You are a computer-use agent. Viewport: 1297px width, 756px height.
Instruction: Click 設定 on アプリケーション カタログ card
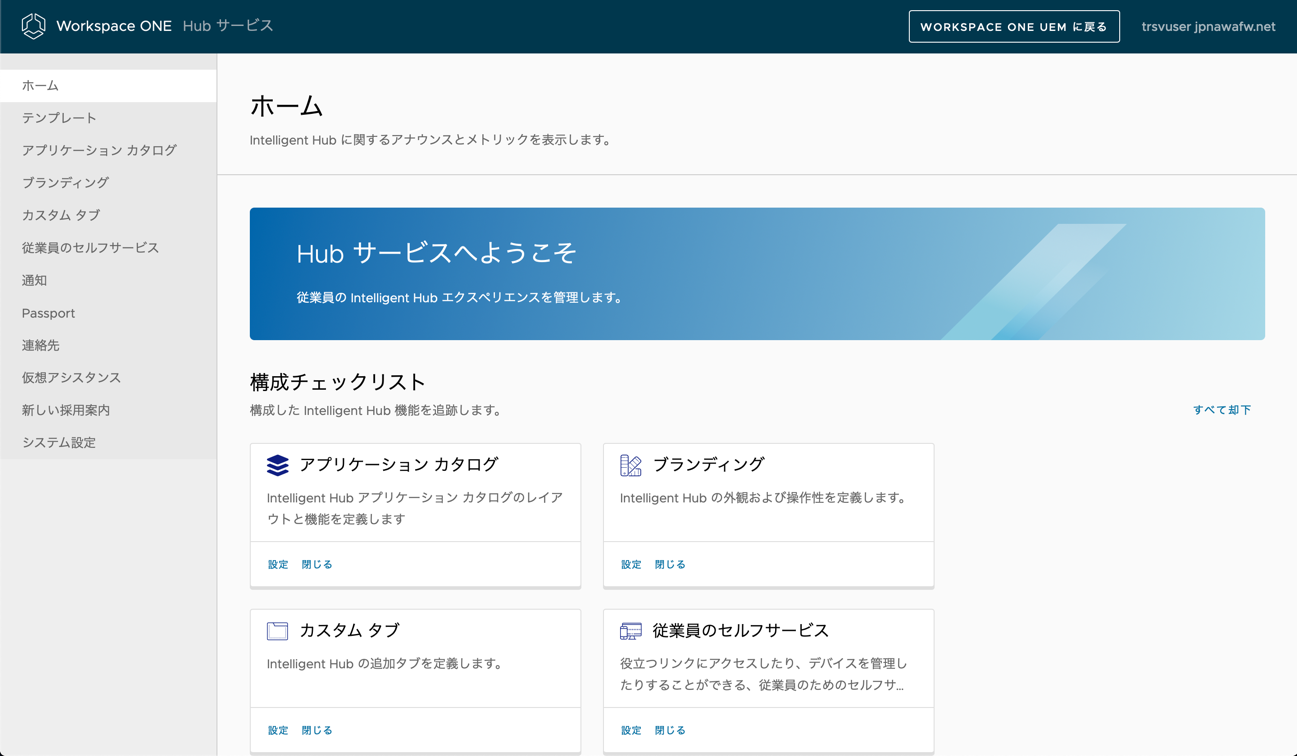pos(278,565)
